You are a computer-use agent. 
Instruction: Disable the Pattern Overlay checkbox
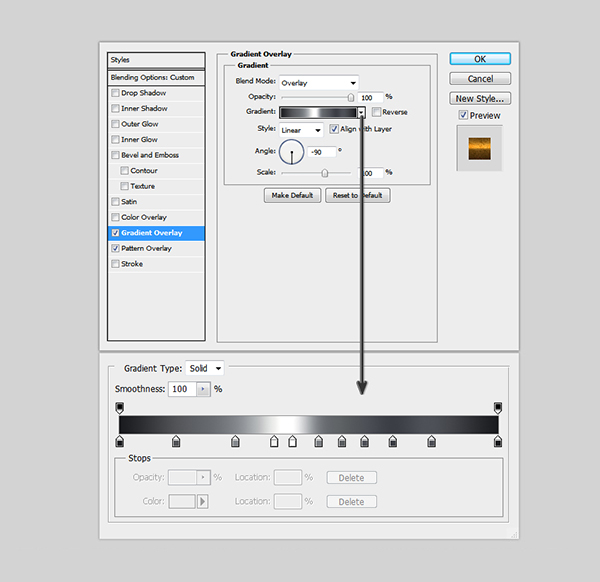pyautogui.click(x=116, y=248)
